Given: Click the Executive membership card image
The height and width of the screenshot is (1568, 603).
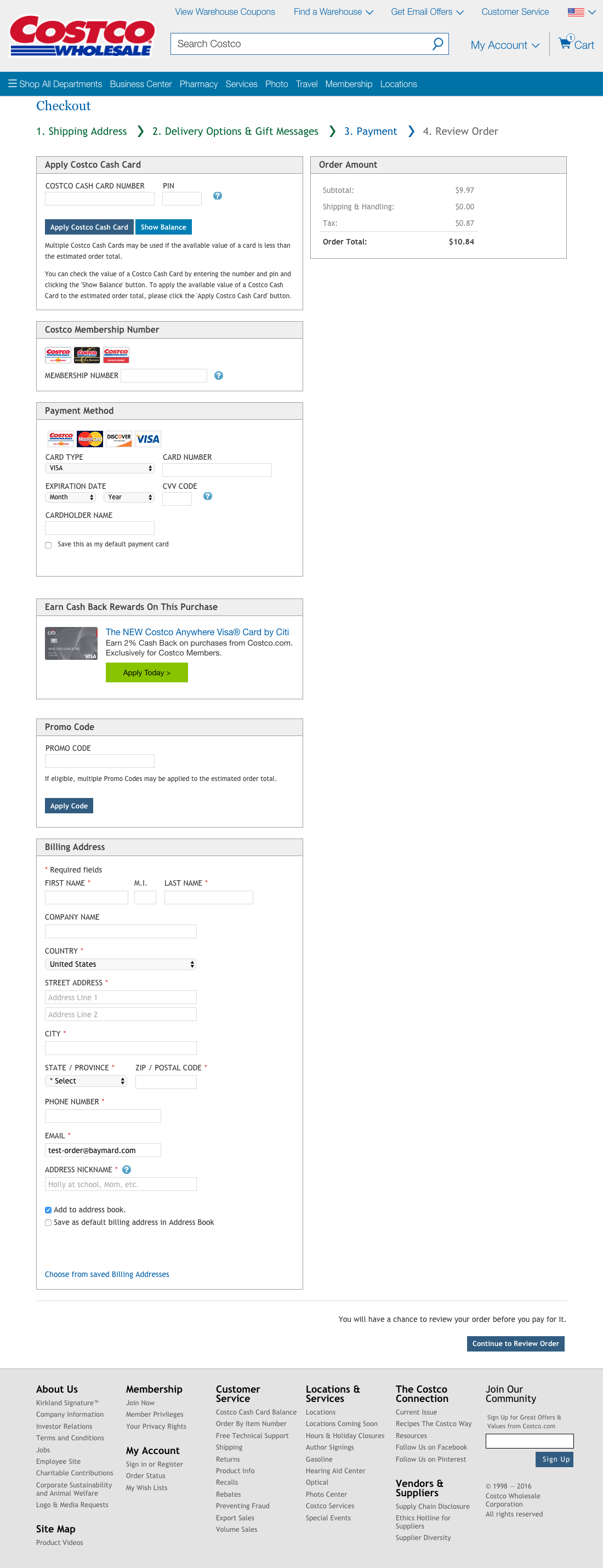Looking at the screenshot, I should pyautogui.click(x=87, y=355).
